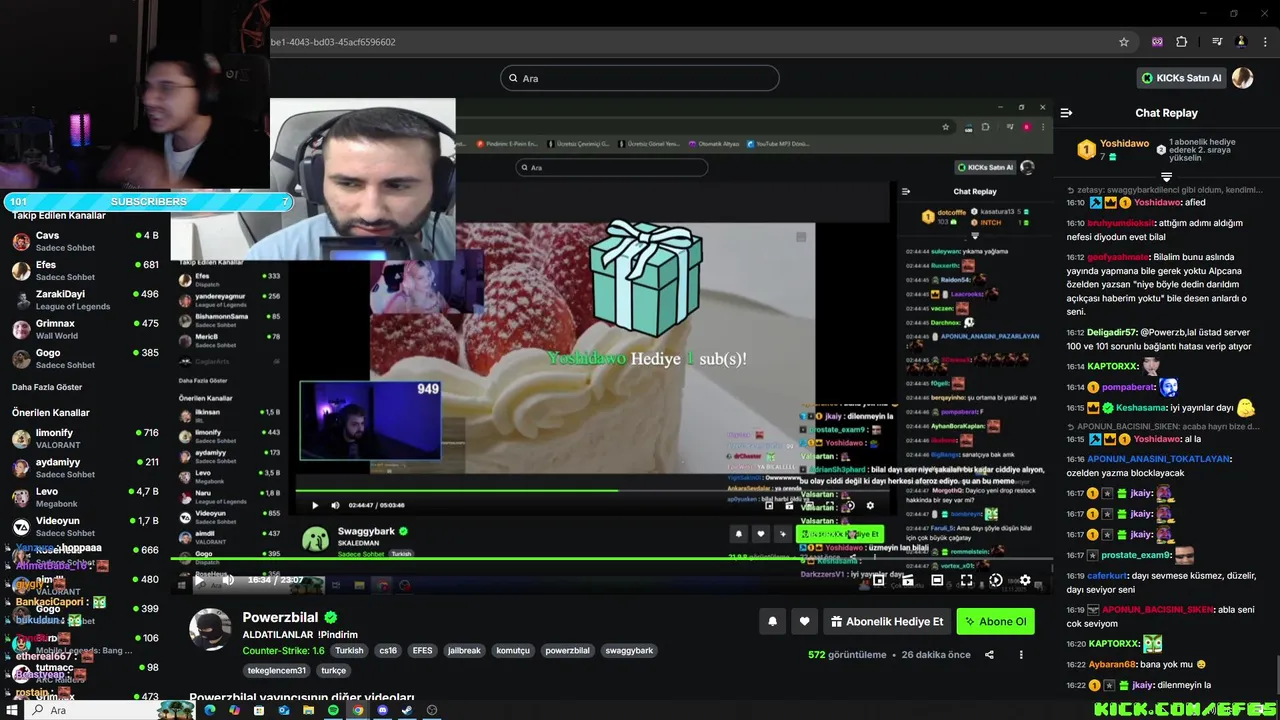Screen dimensions: 1280x720
Task: Open the Chrome three-dot menu
Action: 1265,42
